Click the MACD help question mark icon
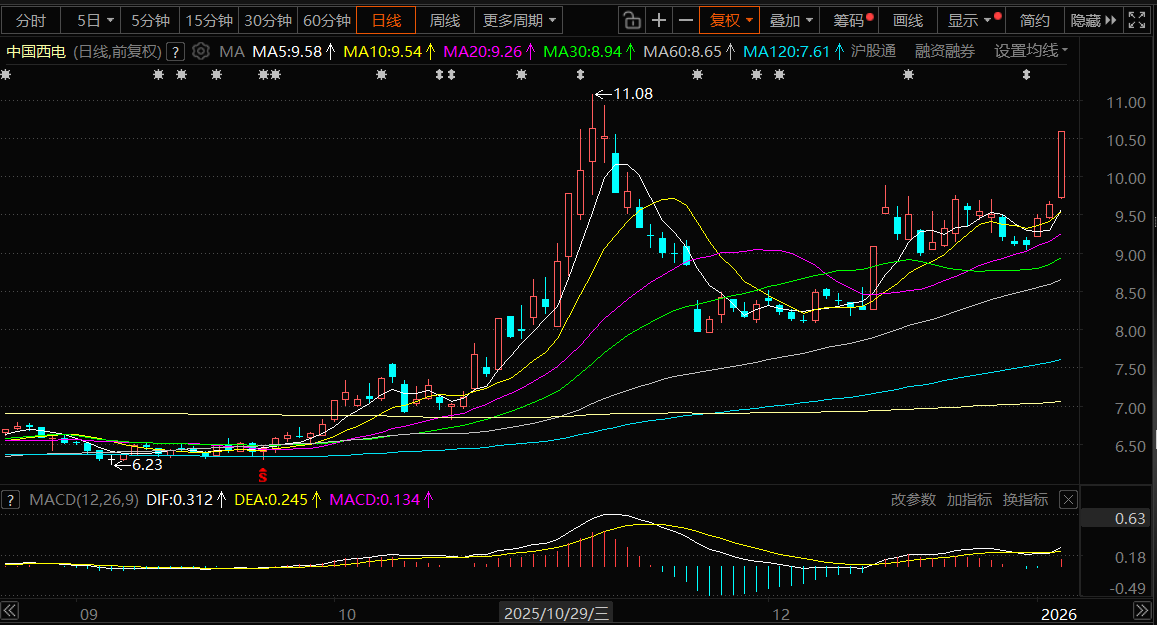1157x625 pixels. [12, 499]
